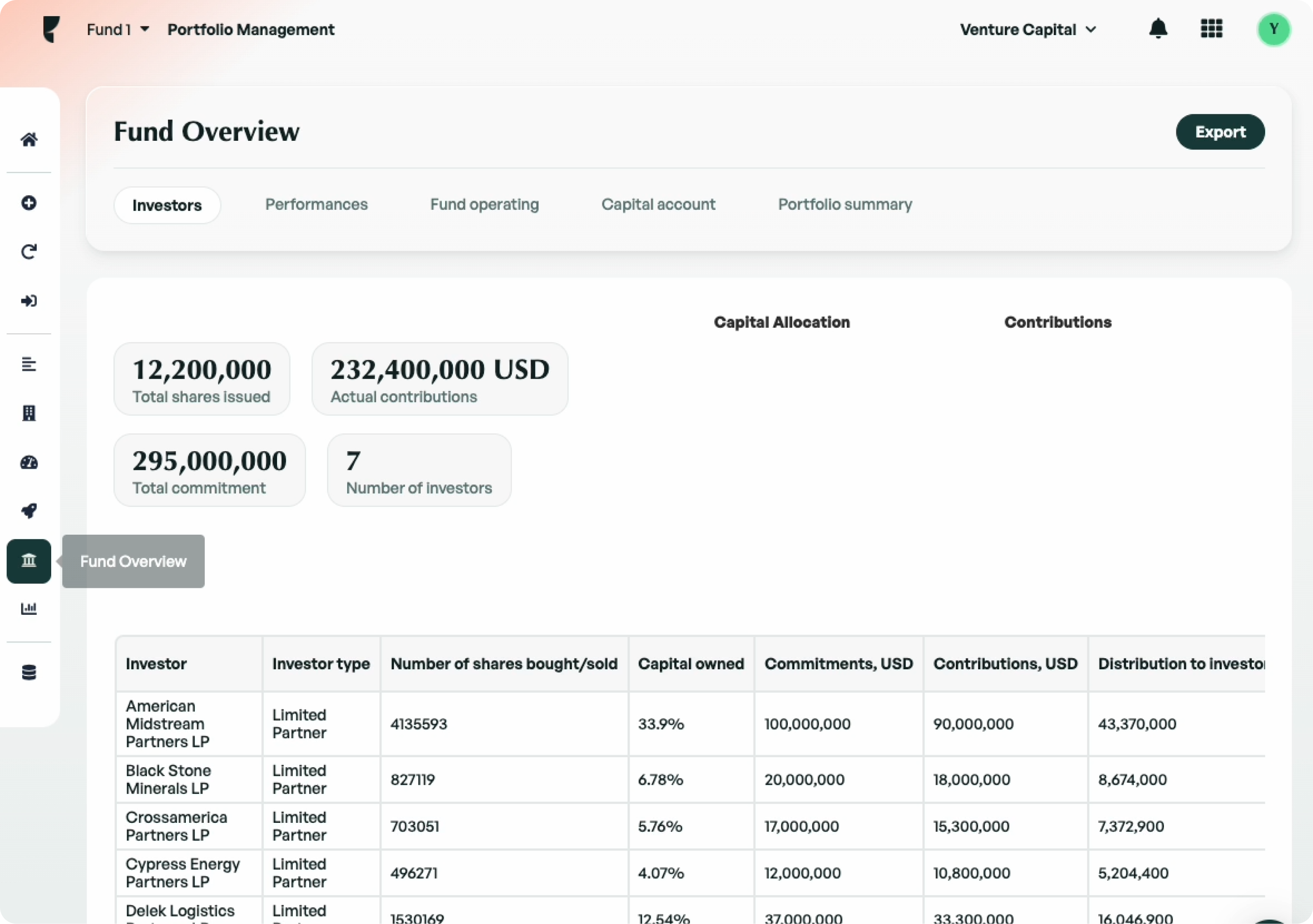Collapse the Fund Overview tooltip by clicking it

coord(133,562)
